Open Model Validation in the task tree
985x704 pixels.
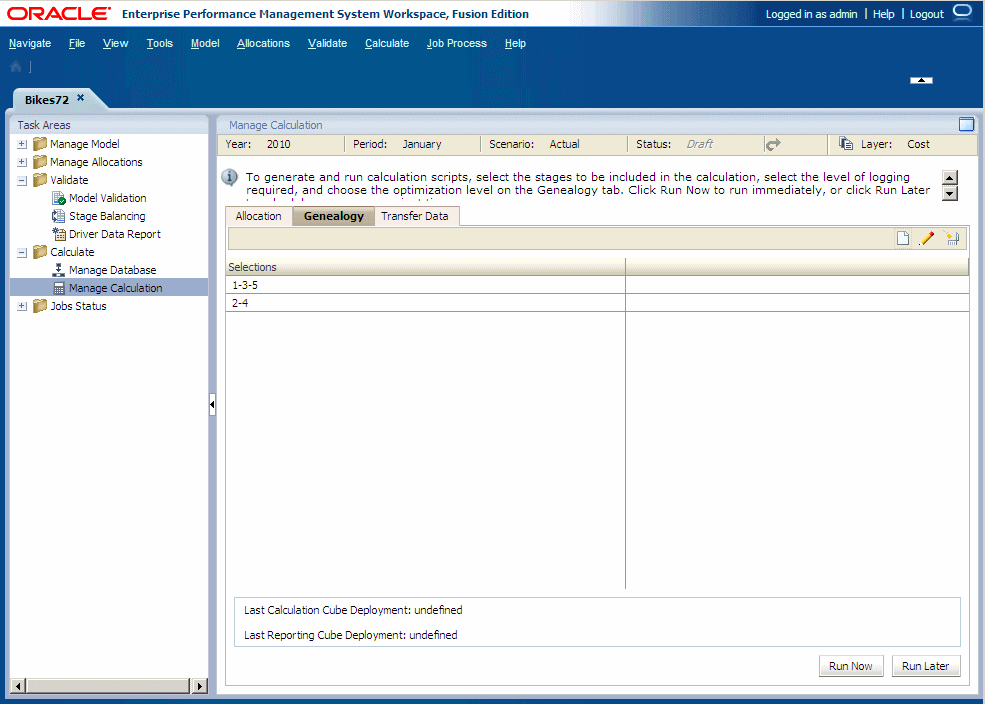click(107, 198)
